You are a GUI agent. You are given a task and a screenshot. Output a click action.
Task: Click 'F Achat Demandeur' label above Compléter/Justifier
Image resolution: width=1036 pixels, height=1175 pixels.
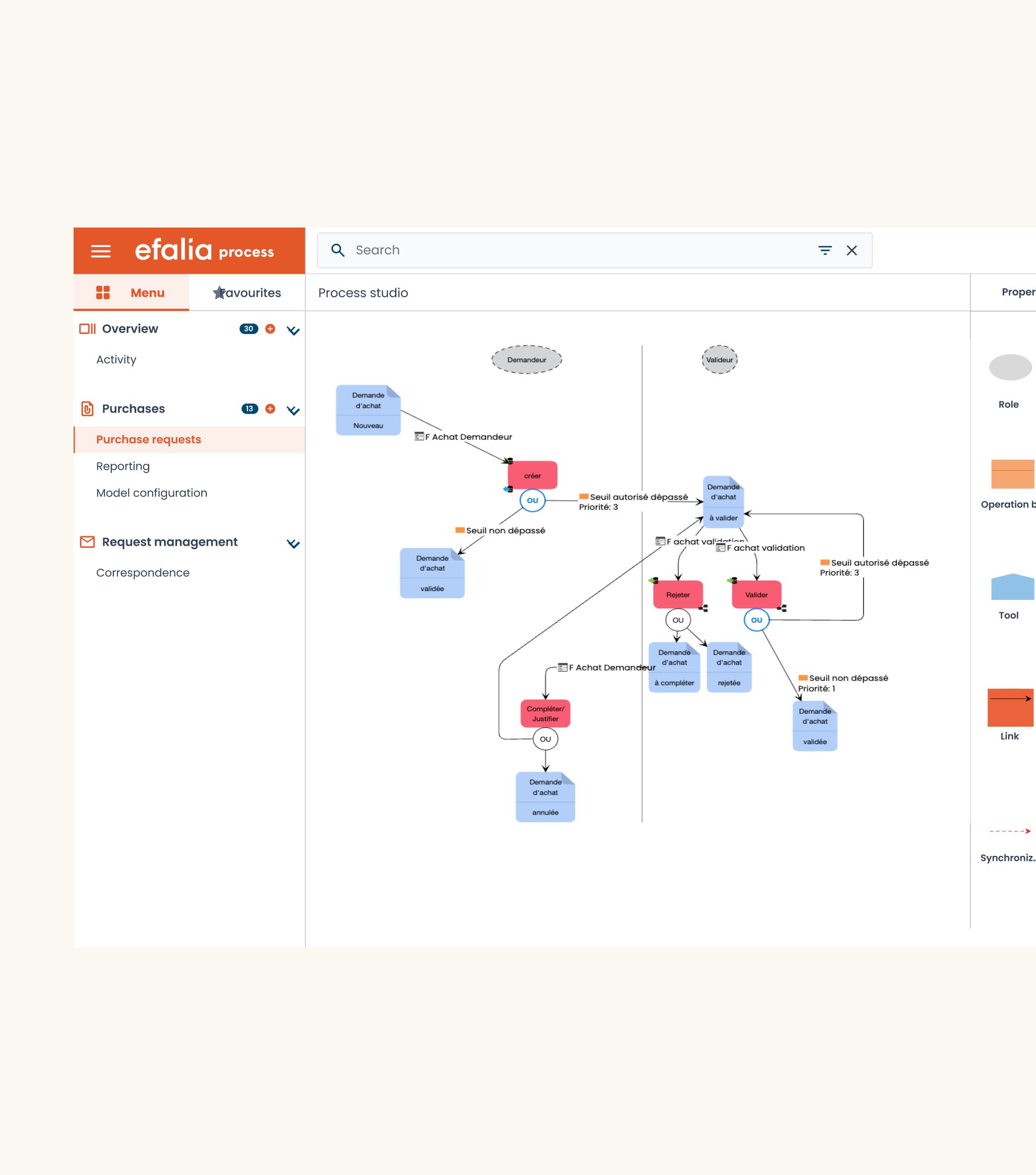[606, 668]
